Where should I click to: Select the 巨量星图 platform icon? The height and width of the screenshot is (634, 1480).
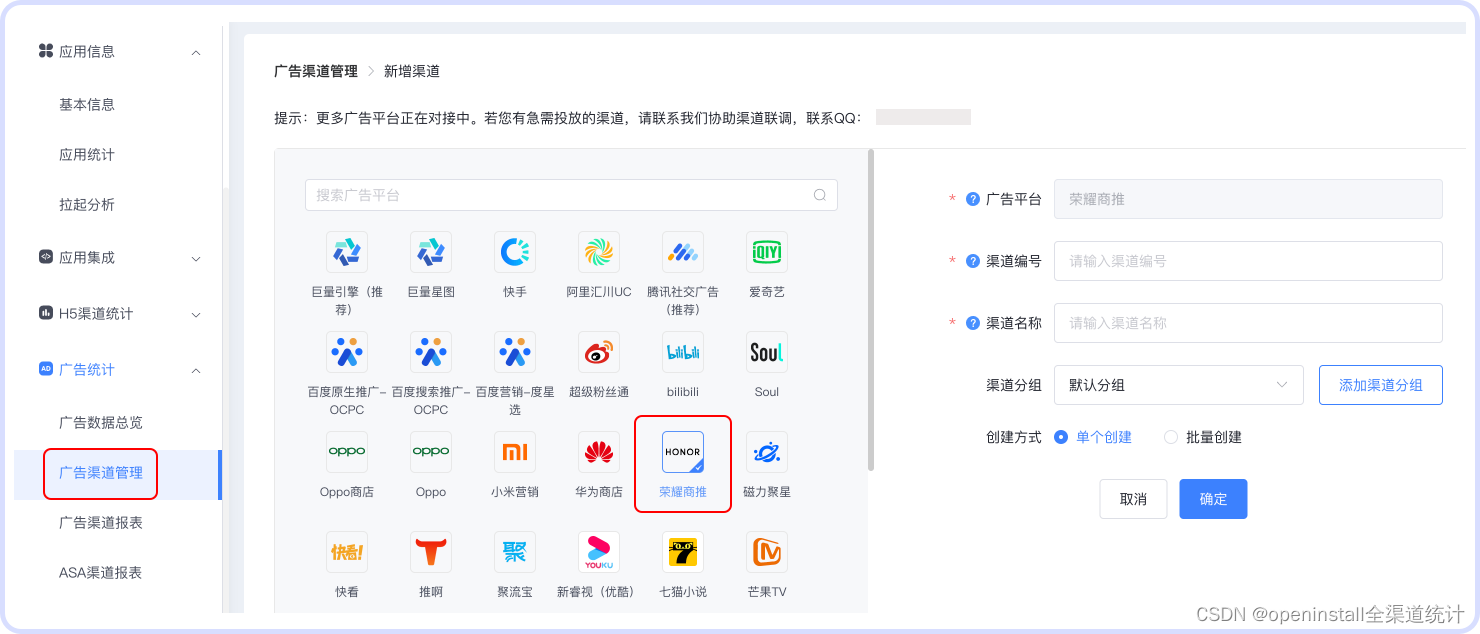(431, 252)
